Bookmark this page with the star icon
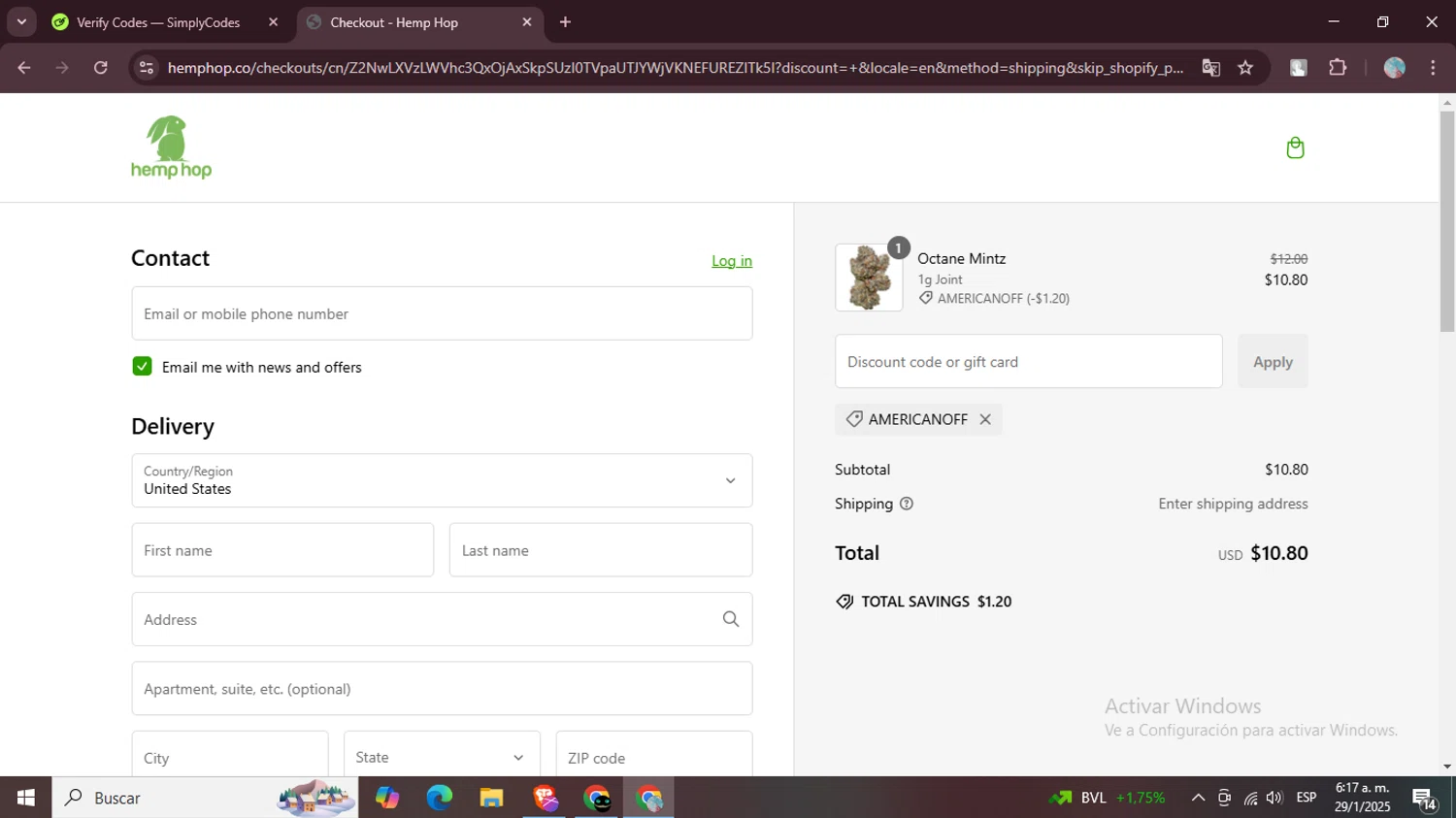This screenshot has width=1456, height=818. 1245,67
